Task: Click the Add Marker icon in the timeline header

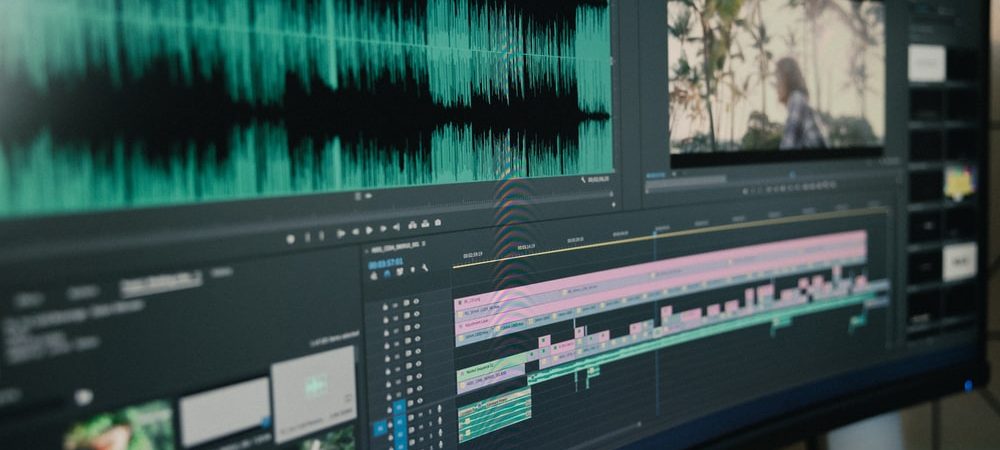Action: click(x=413, y=269)
